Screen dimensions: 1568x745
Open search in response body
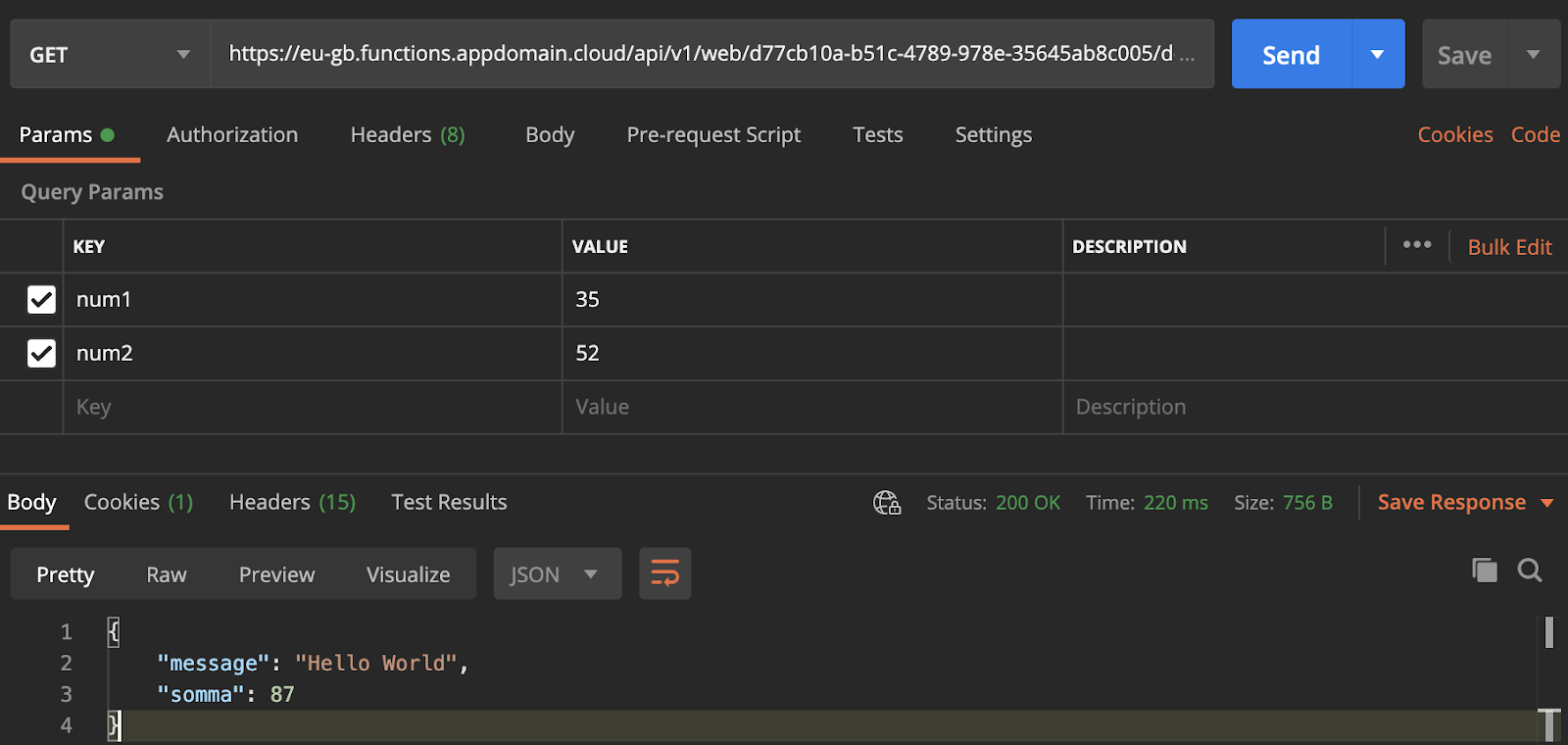click(1530, 570)
